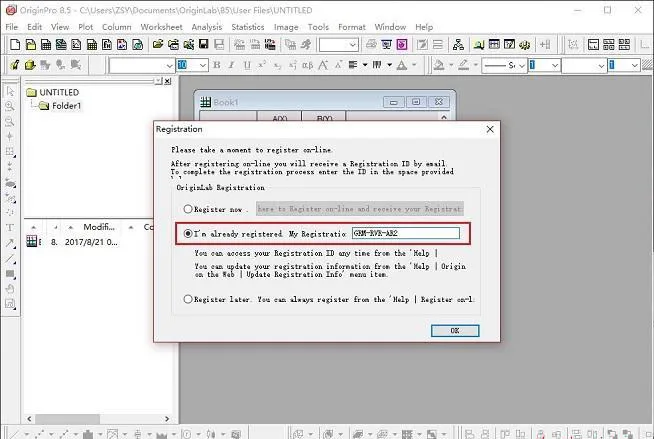Close the Registration dialog

[x=490, y=129]
